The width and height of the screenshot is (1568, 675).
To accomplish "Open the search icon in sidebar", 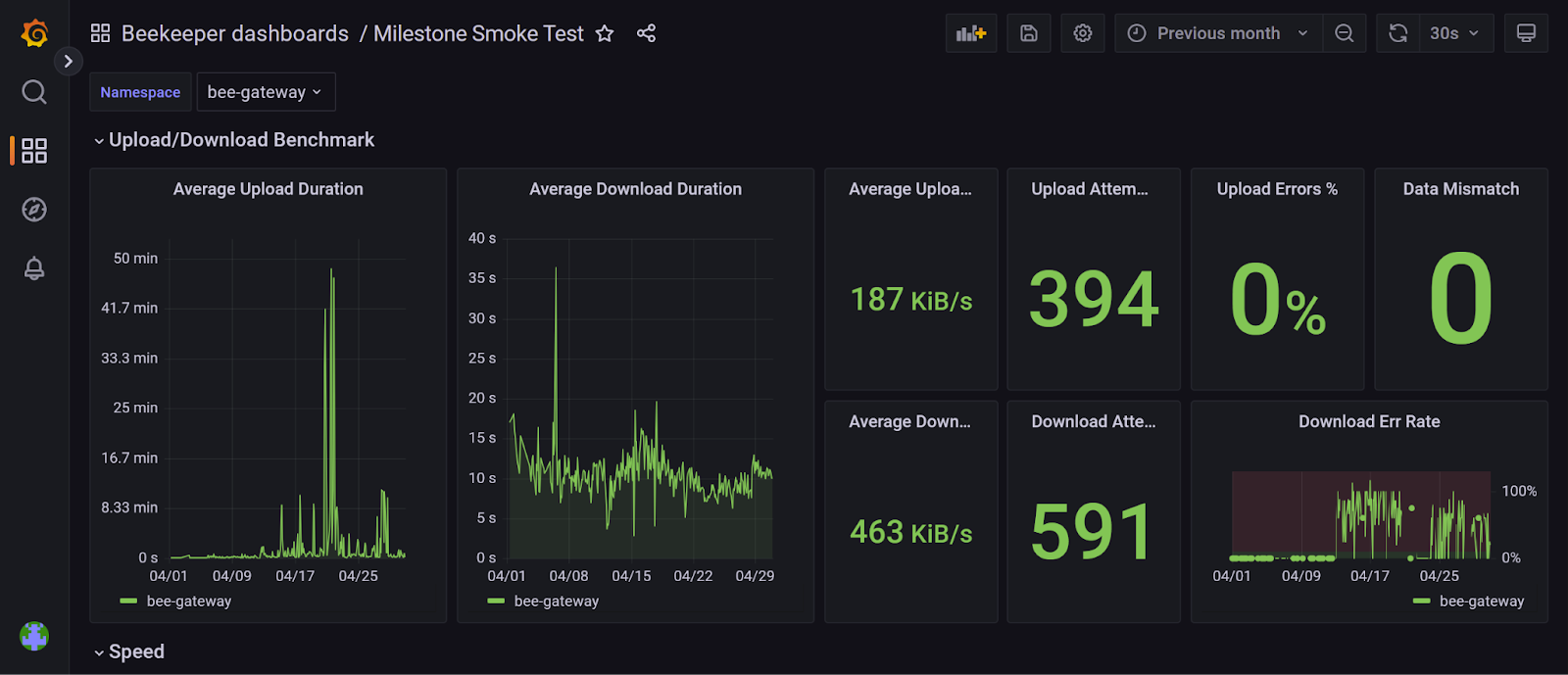I will 34,92.
